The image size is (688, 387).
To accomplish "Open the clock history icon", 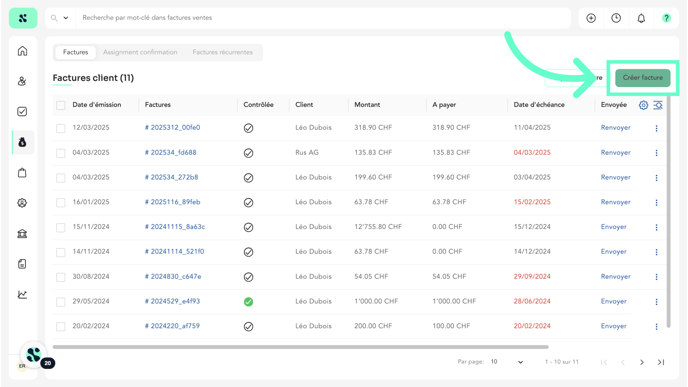I will point(616,18).
